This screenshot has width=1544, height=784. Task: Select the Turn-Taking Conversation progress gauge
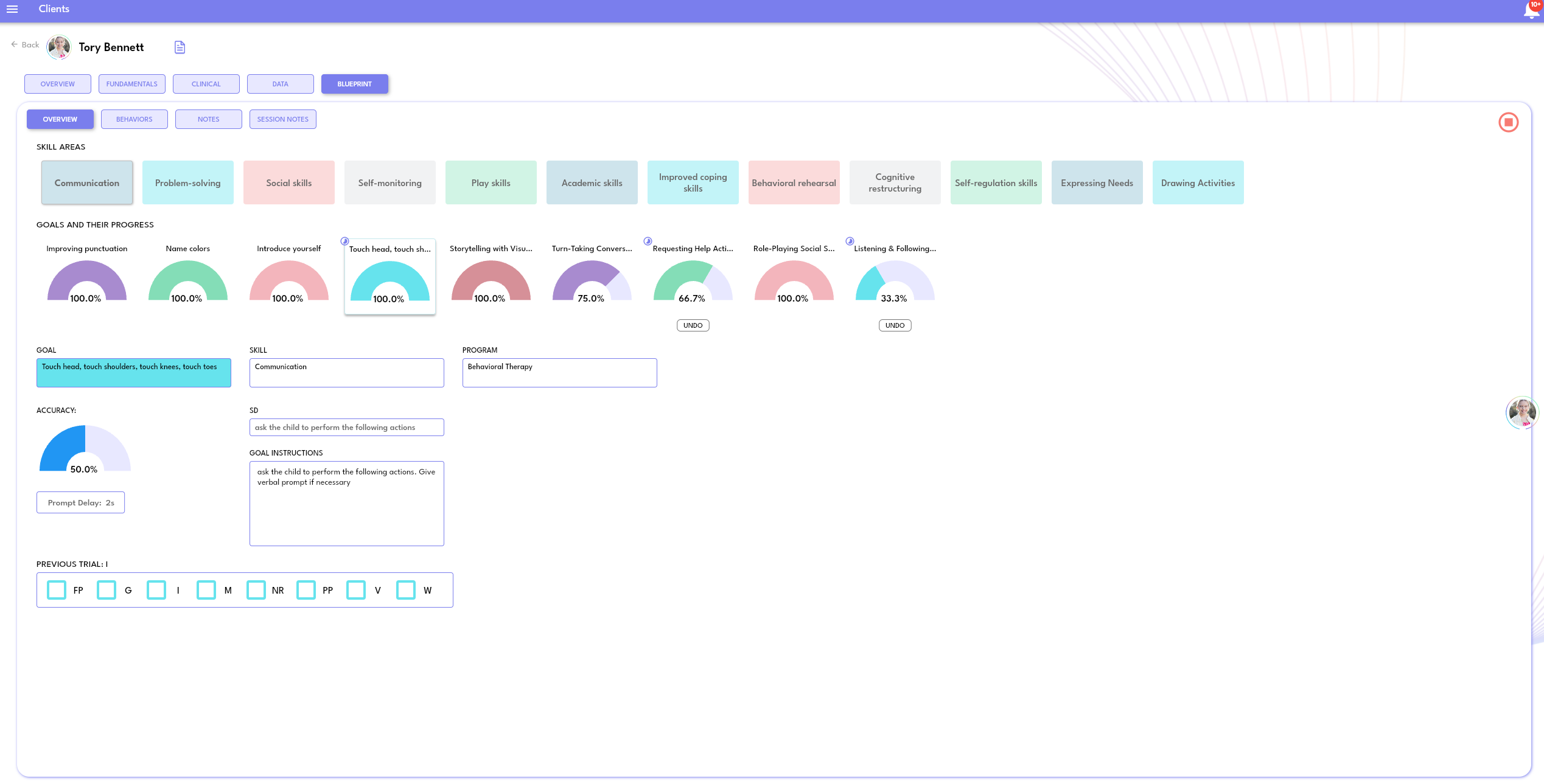click(x=592, y=281)
